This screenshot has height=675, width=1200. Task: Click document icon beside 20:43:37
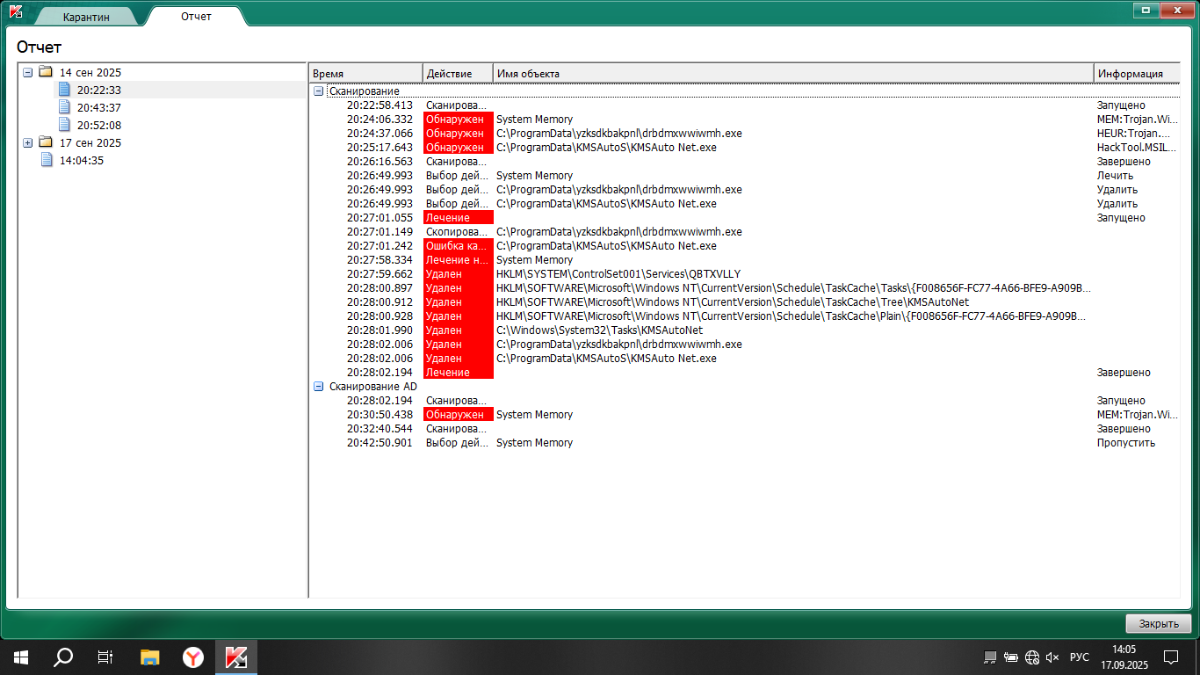[65, 108]
